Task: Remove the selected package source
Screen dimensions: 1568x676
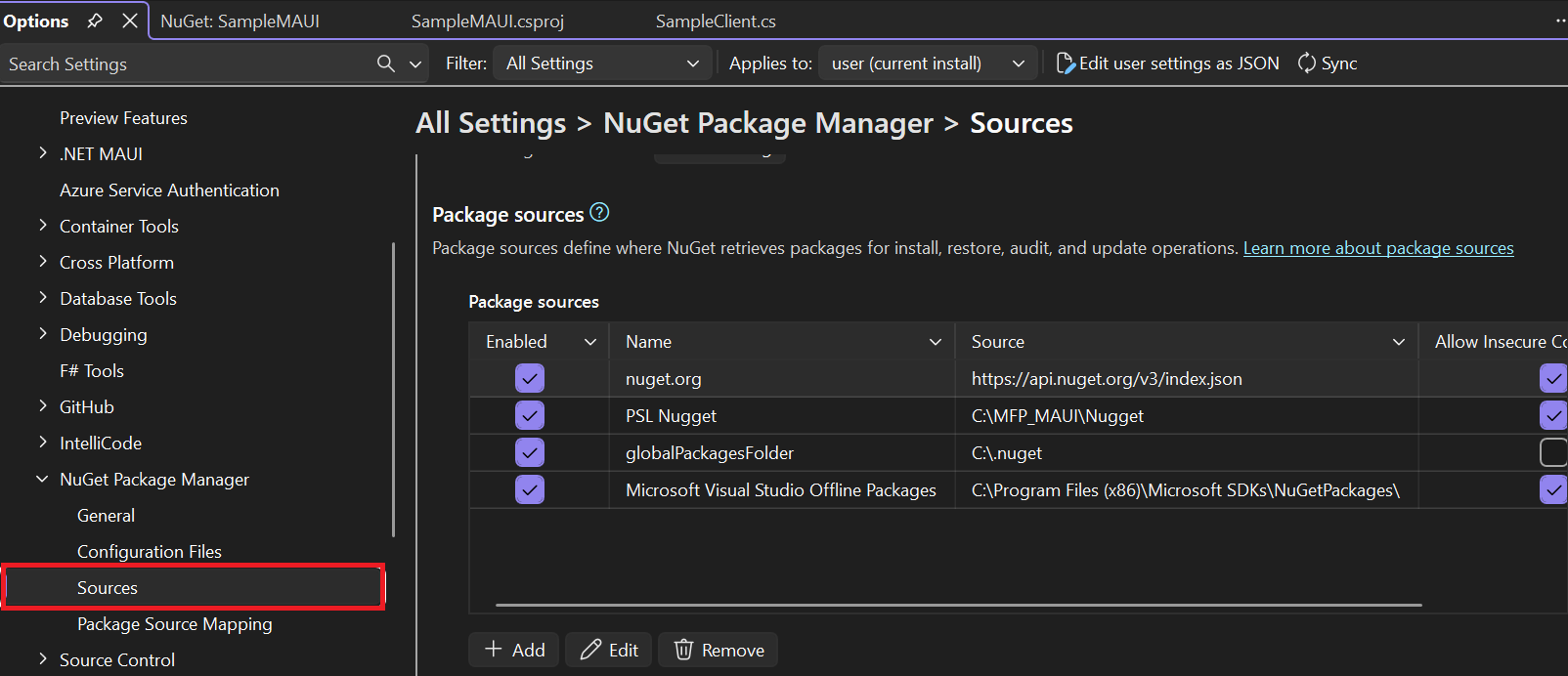Action: click(719, 650)
